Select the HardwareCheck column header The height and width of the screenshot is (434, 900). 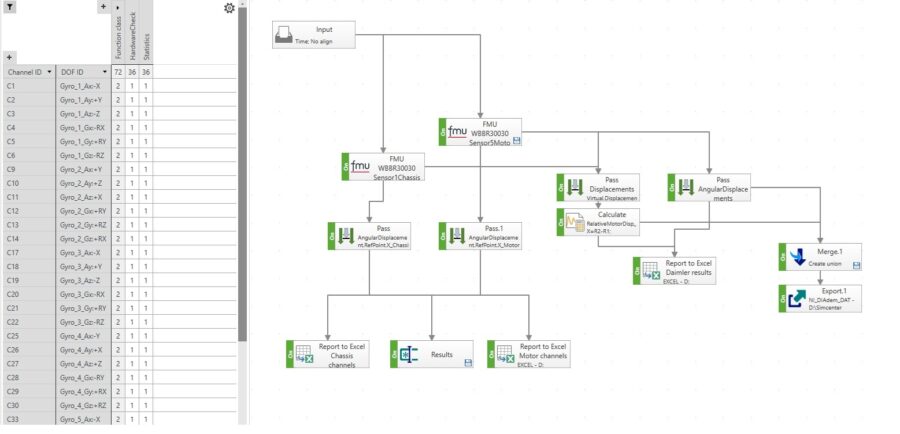(x=132, y=34)
